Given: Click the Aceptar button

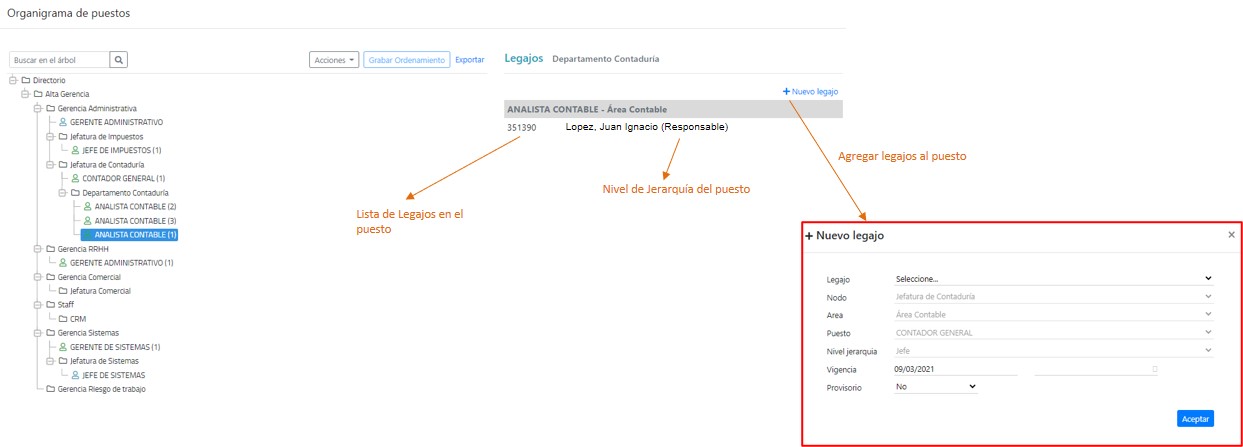Looking at the screenshot, I should pyautogui.click(x=1195, y=418).
